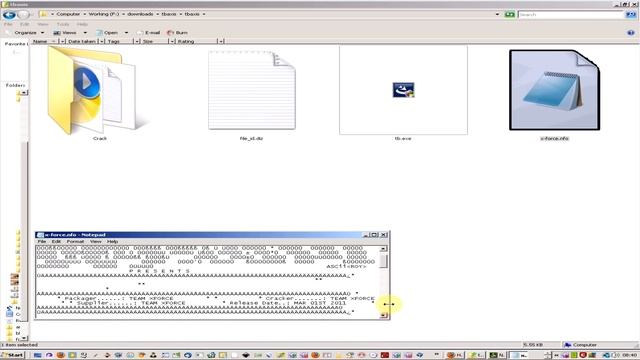Open the Notepad Format menu
Screen dimensions: 640x360
(x=75, y=242)
